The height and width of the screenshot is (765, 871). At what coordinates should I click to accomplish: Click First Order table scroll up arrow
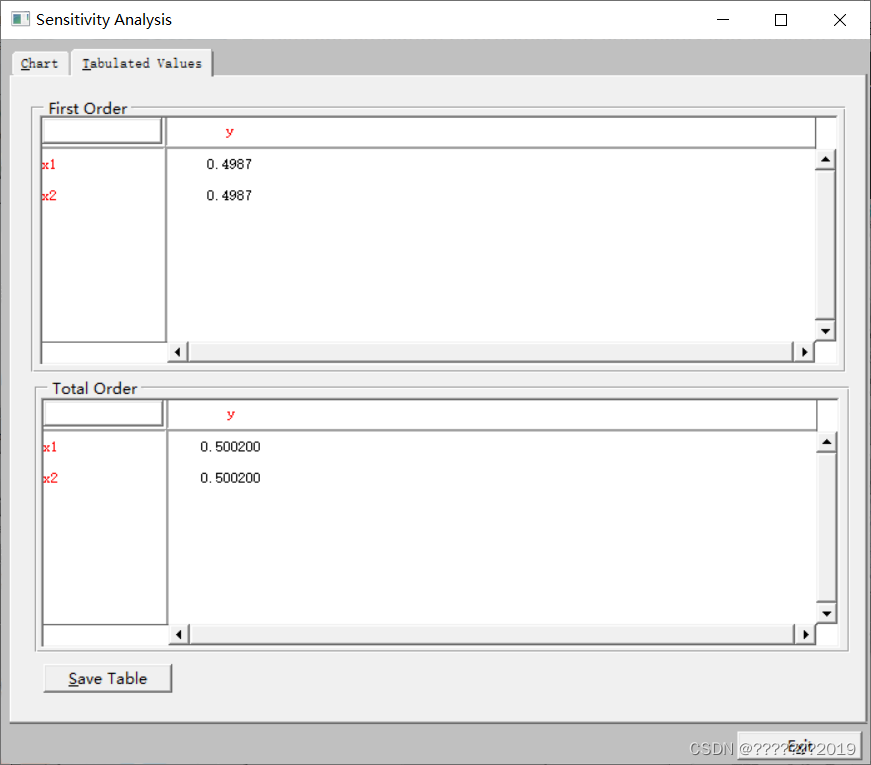tap(825, 160)
